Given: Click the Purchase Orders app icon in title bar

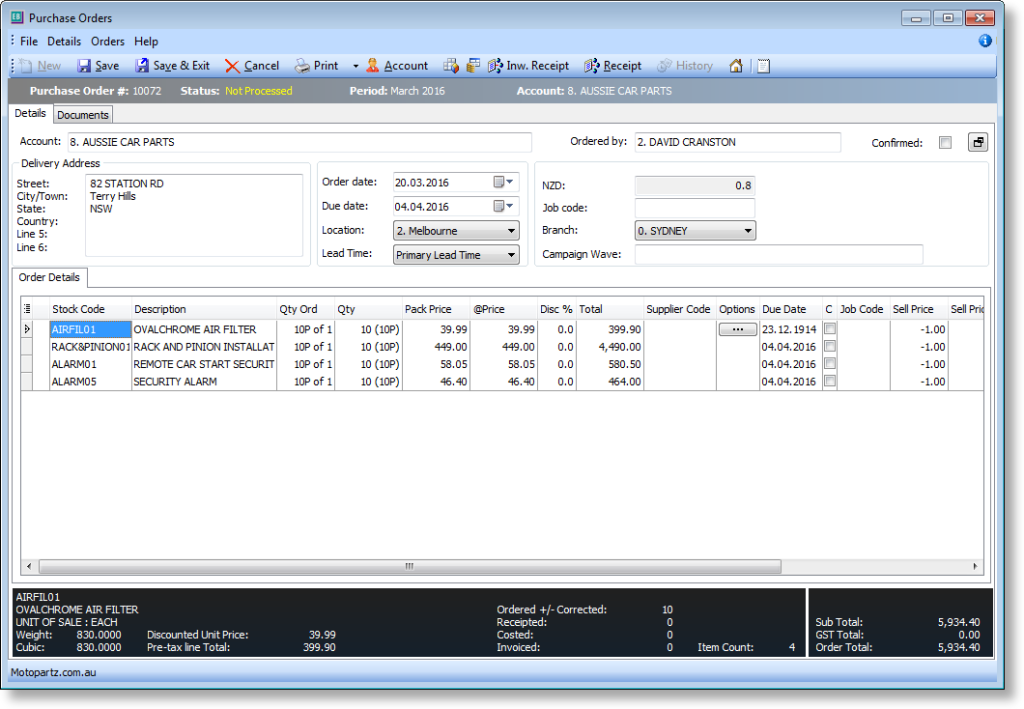Looking at the screenshot, I should tap(17, 18).
